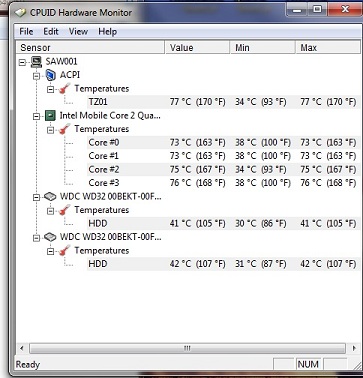Click the Value column header
Image resolution: width=363 pixels, height=378 pixels.
point(197,48)
